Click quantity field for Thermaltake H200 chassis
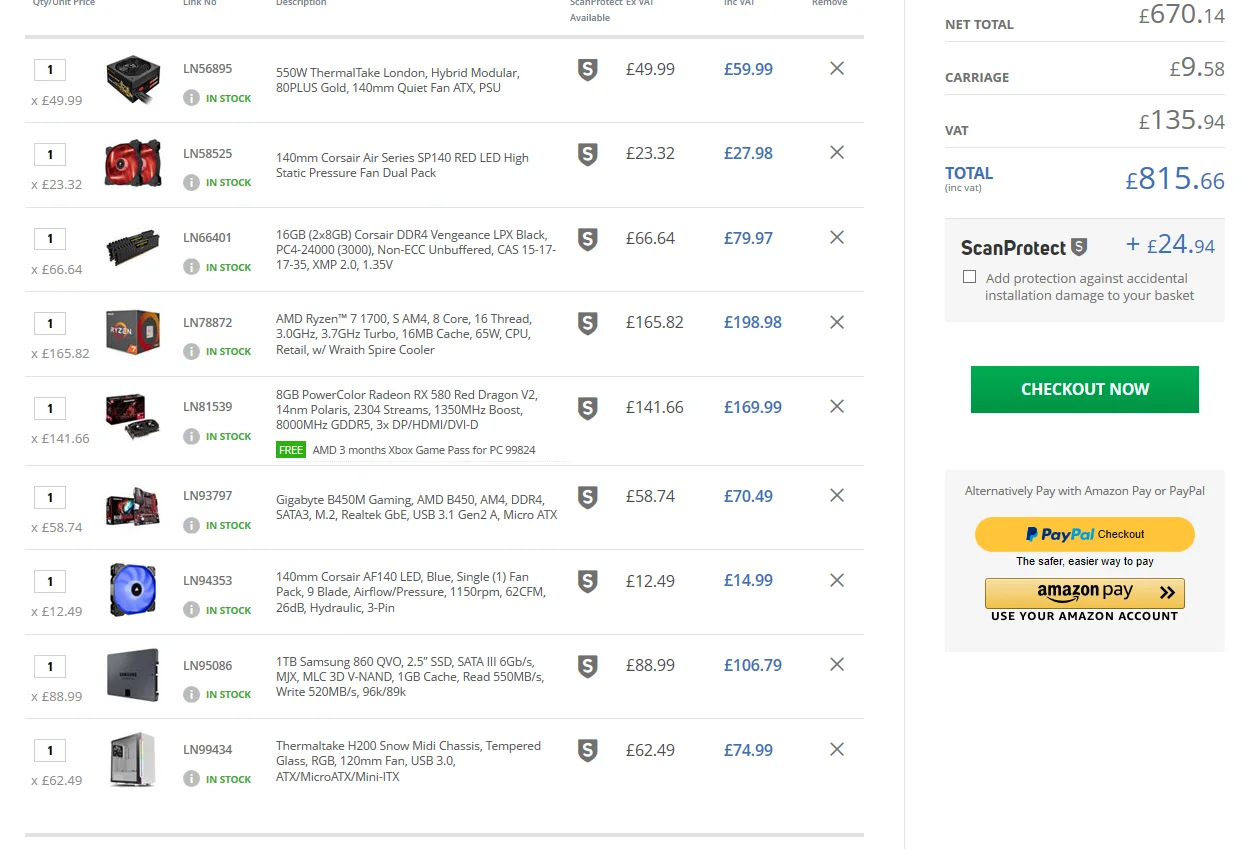 [50, 750]
